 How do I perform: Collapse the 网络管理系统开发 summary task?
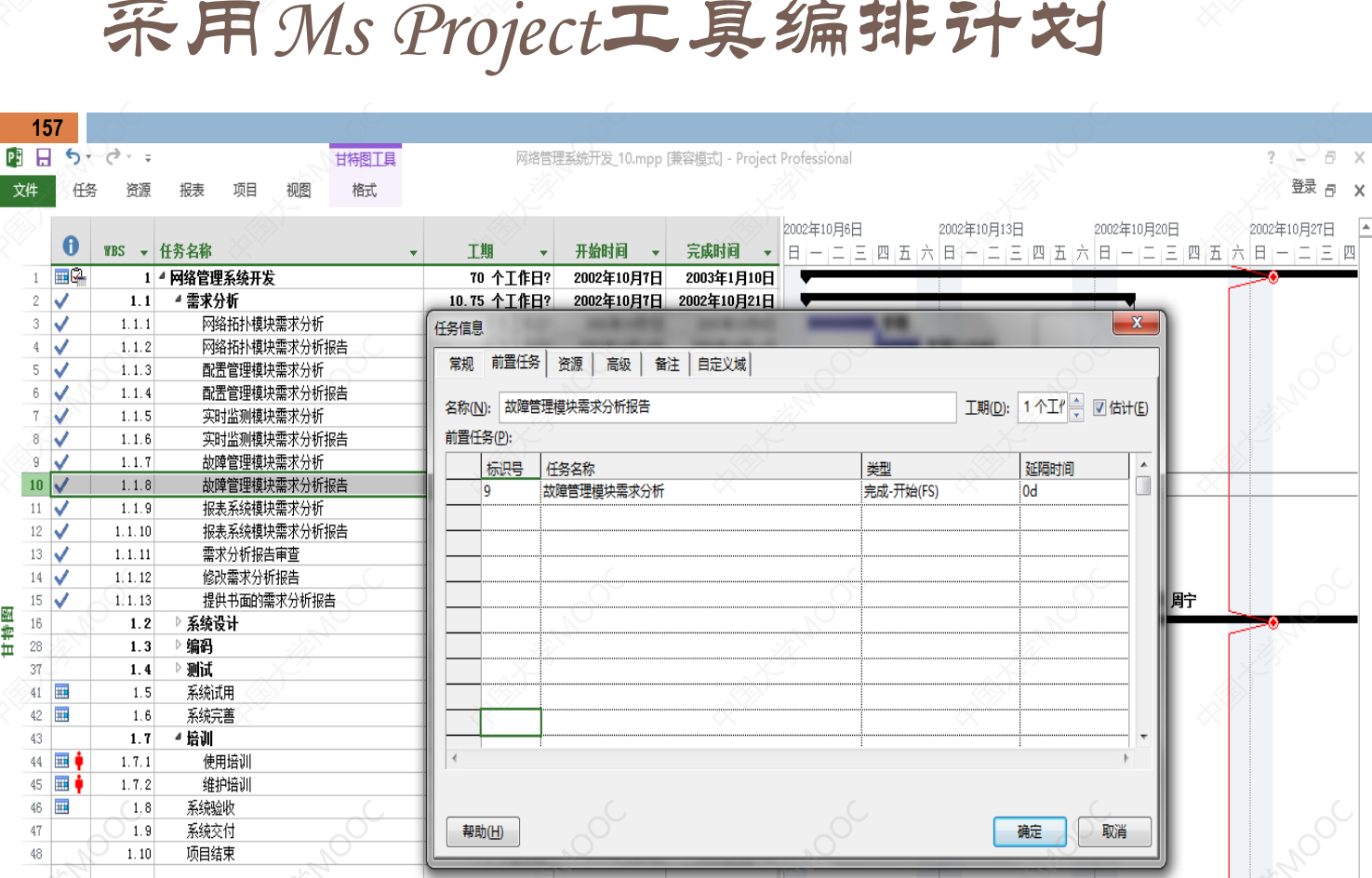pos(162,275)
